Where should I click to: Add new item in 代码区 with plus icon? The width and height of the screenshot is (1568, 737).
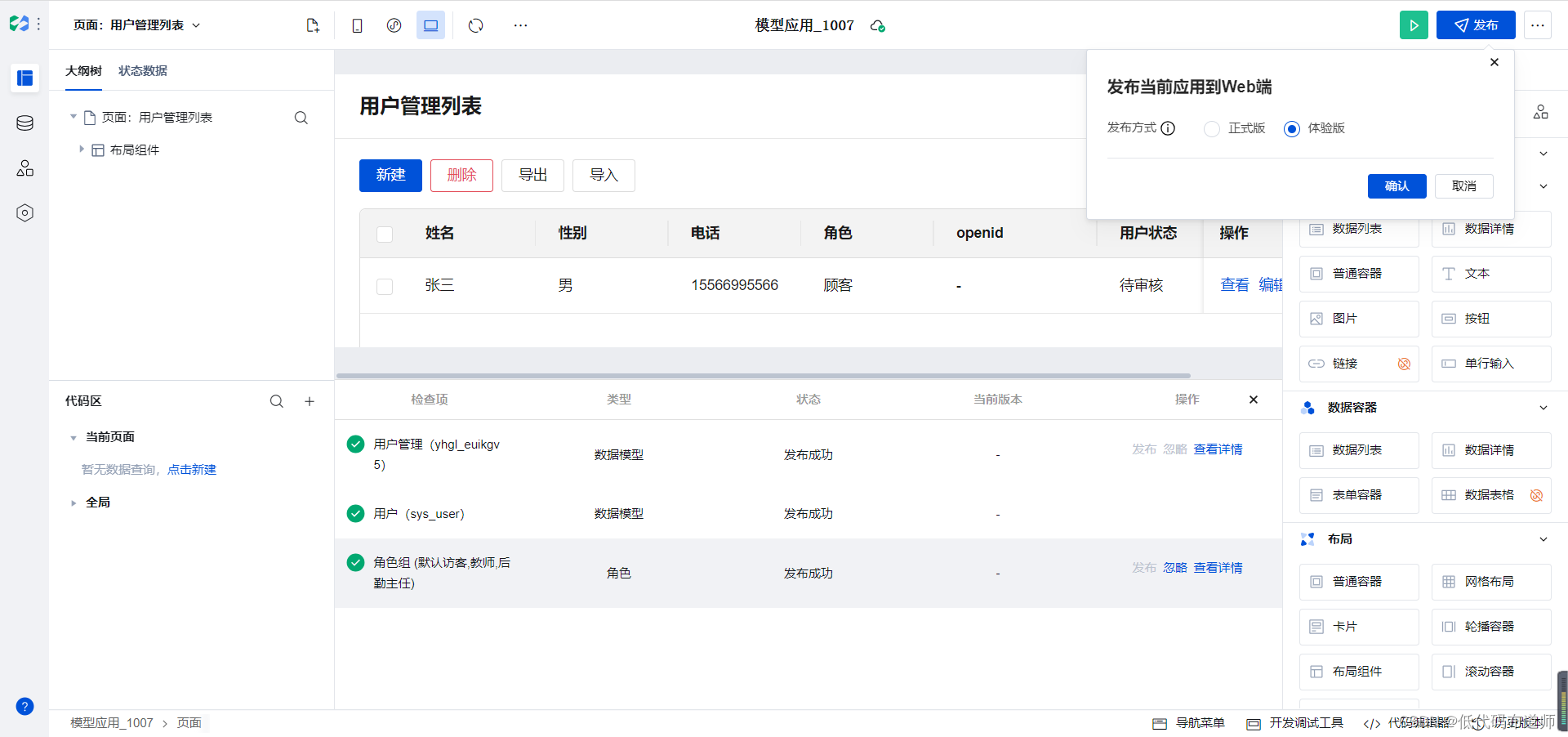point(310,401)
